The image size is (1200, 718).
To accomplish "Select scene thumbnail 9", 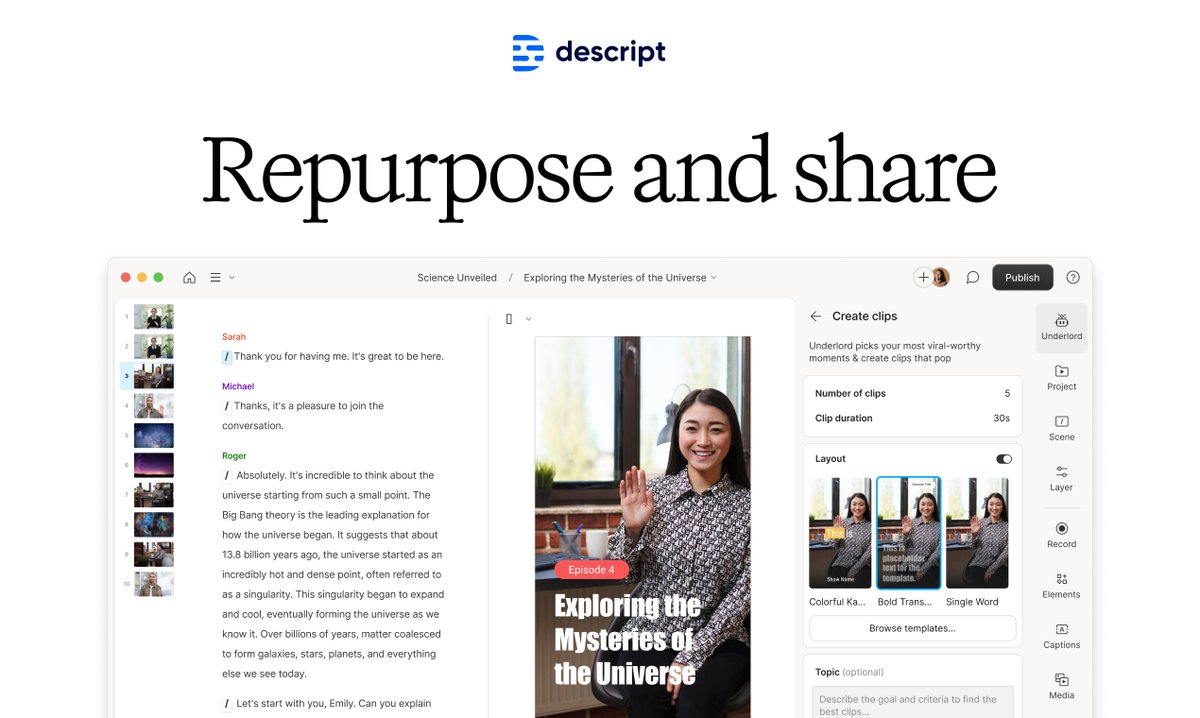I will (154, 554).
